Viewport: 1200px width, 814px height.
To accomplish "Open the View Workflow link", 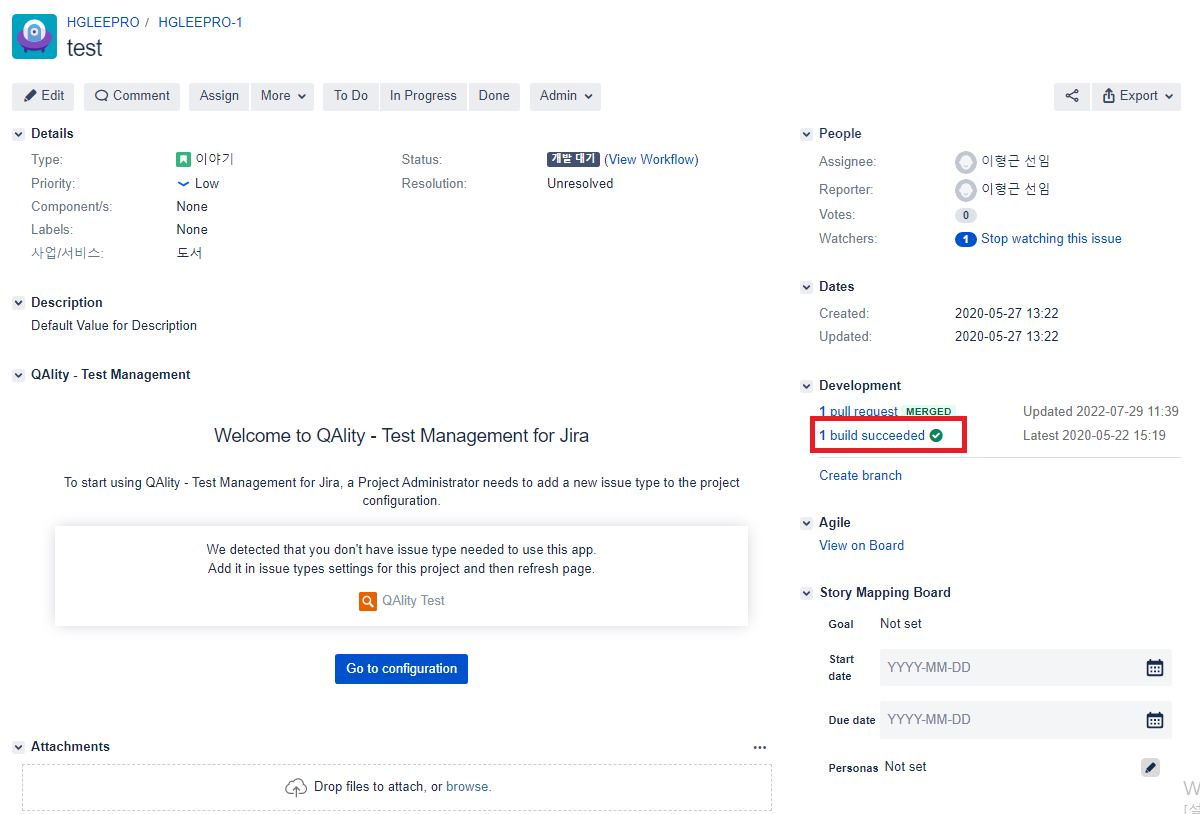I will (651, 159).
